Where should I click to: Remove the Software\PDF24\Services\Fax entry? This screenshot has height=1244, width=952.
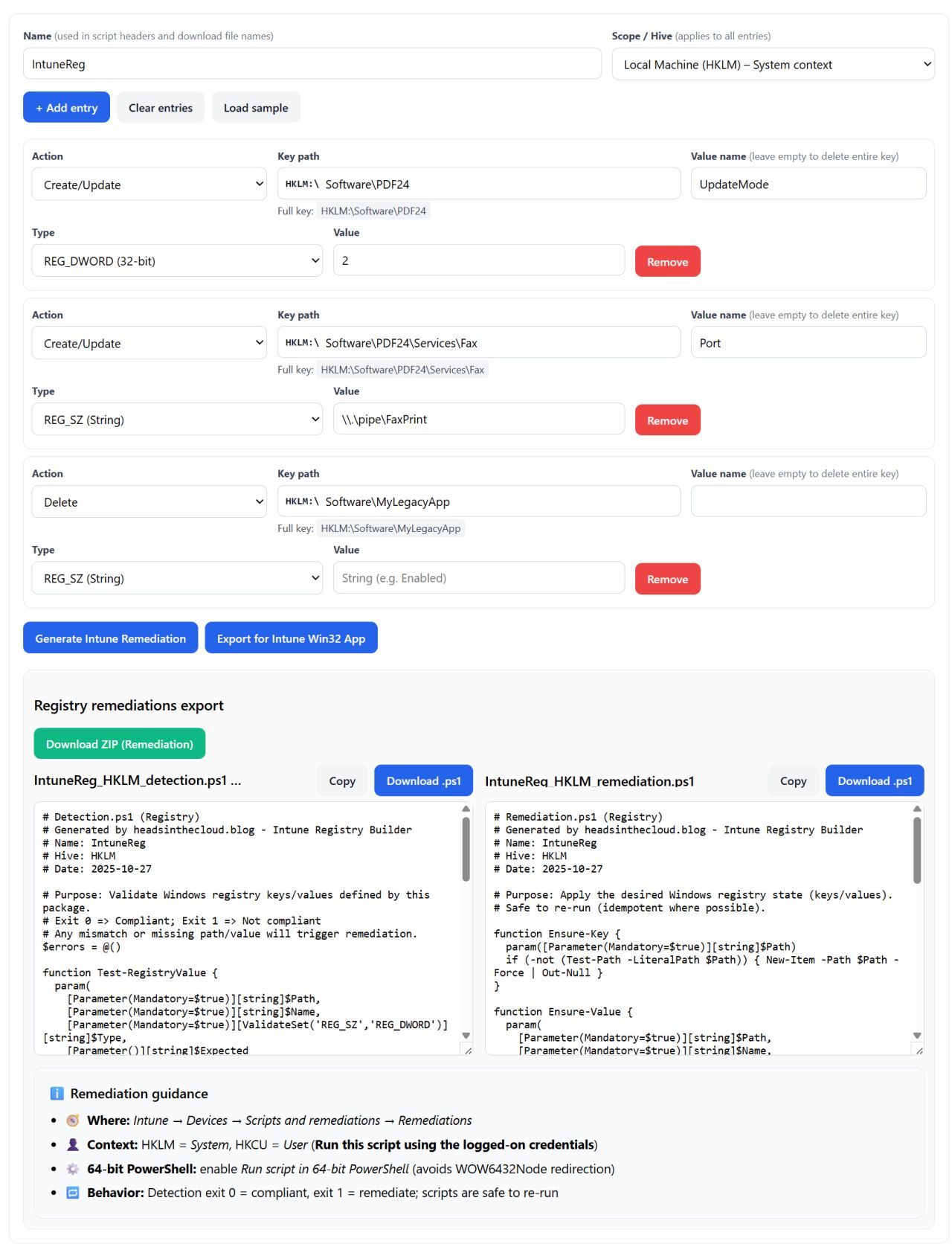click(x=666, y=420)
